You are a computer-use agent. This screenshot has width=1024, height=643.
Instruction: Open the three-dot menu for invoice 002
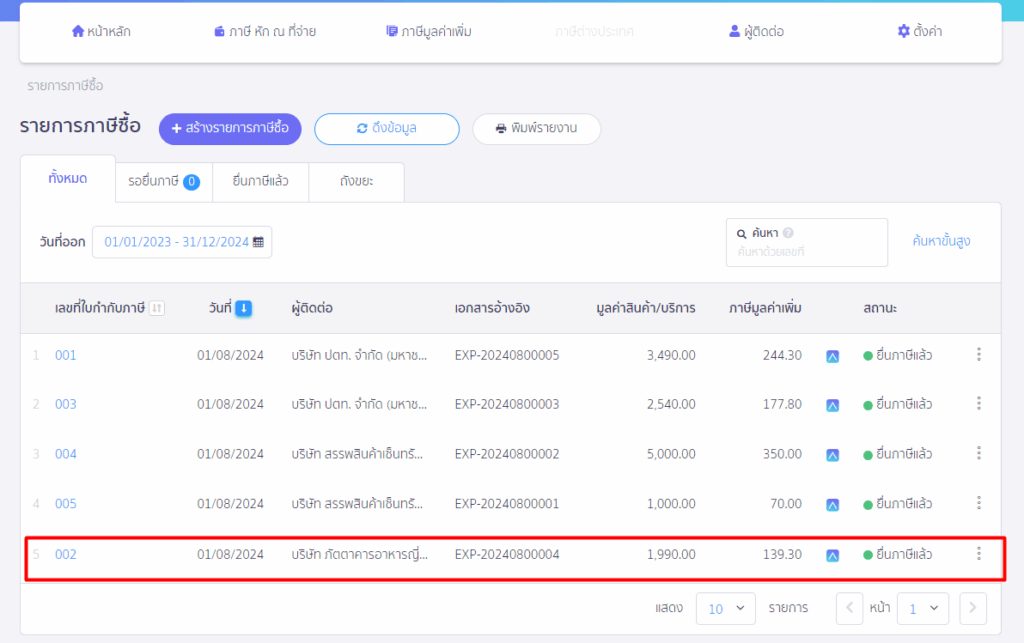point(978,554)
